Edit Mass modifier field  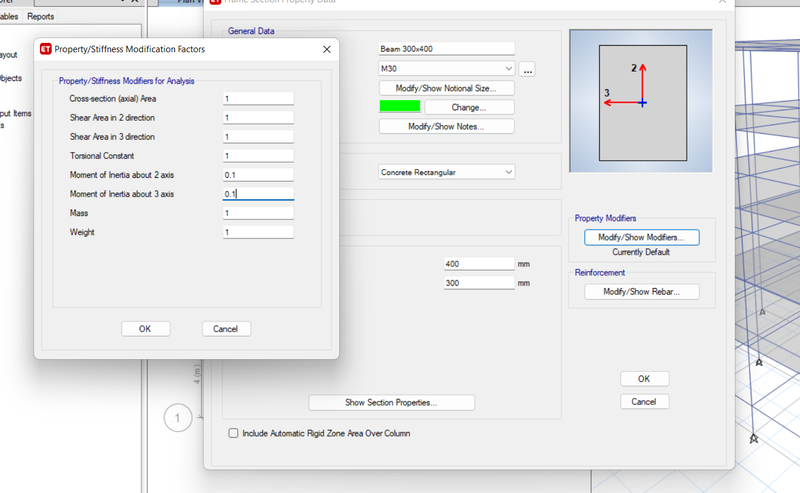tap(258, 213)
